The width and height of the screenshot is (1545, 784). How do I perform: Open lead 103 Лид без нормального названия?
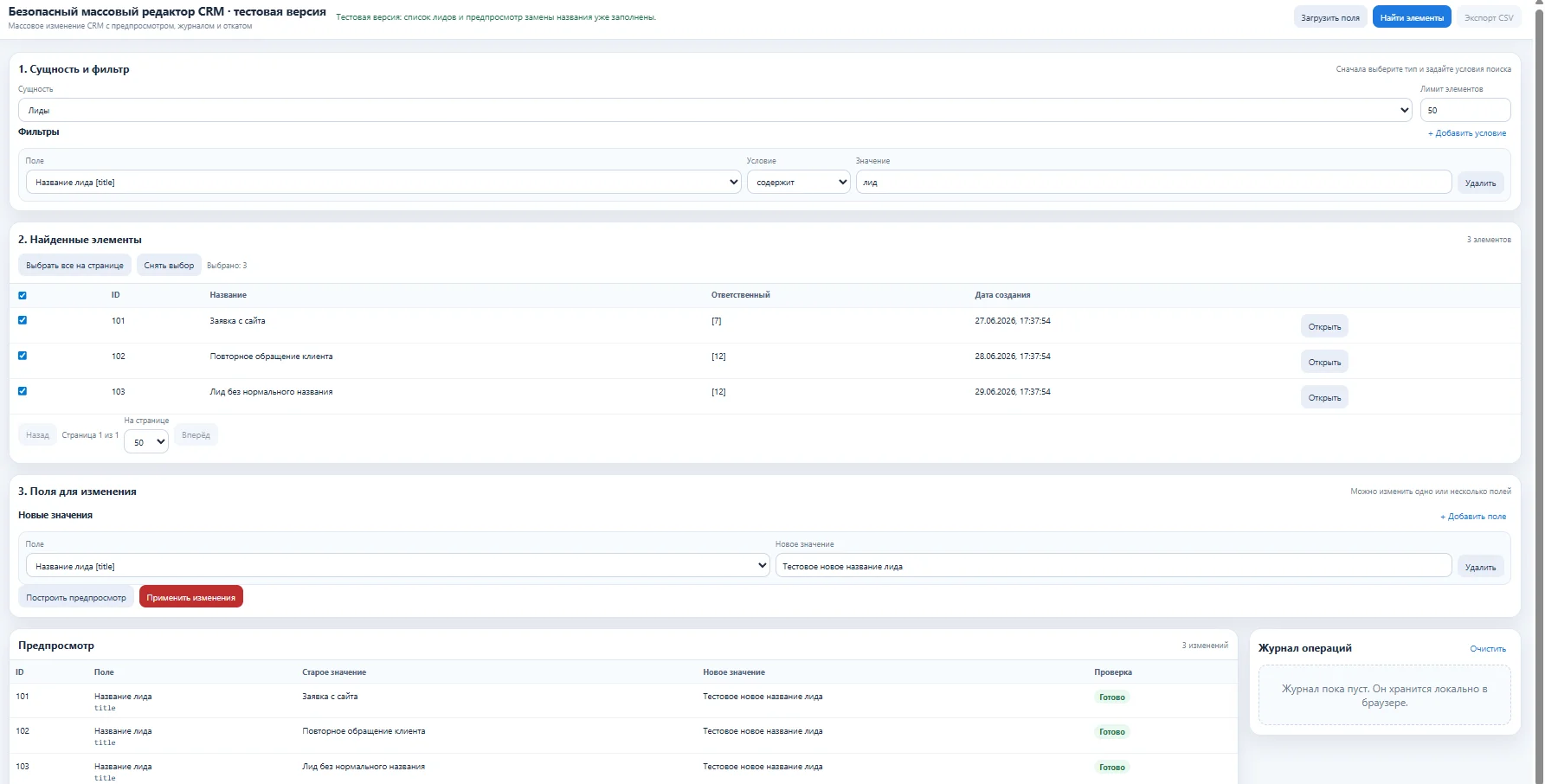pyautogui.click(x=1324, y=397)
